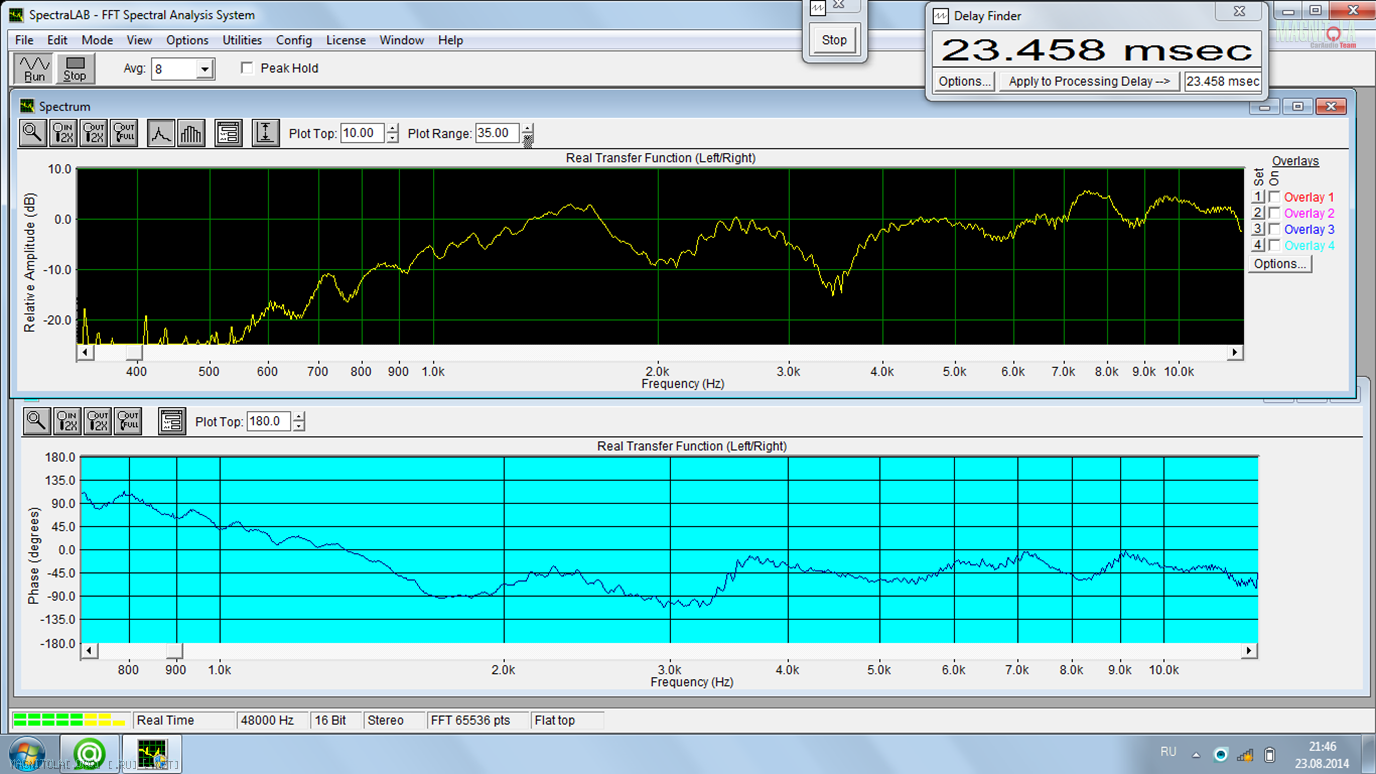Open the Windows Start menu
Screen dimensions: 1376x774
pyautogui.click(x=27, y=752)
